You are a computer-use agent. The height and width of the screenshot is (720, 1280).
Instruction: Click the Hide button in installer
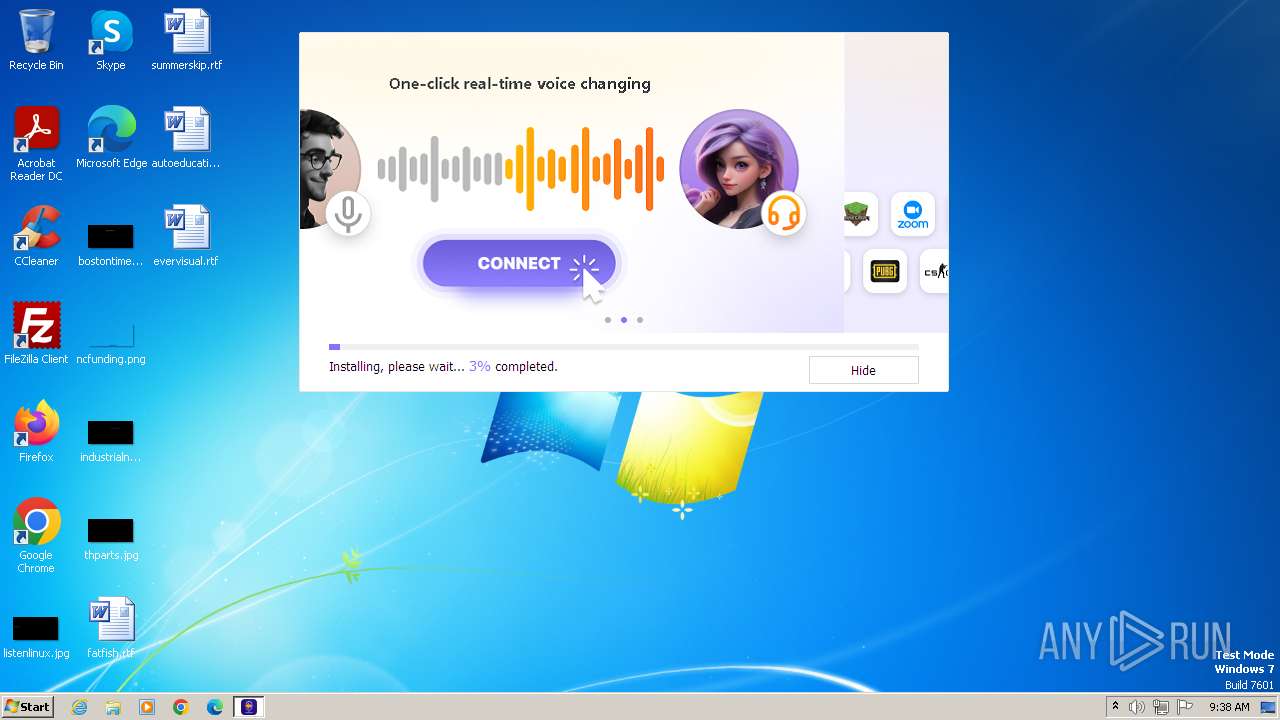863,370
